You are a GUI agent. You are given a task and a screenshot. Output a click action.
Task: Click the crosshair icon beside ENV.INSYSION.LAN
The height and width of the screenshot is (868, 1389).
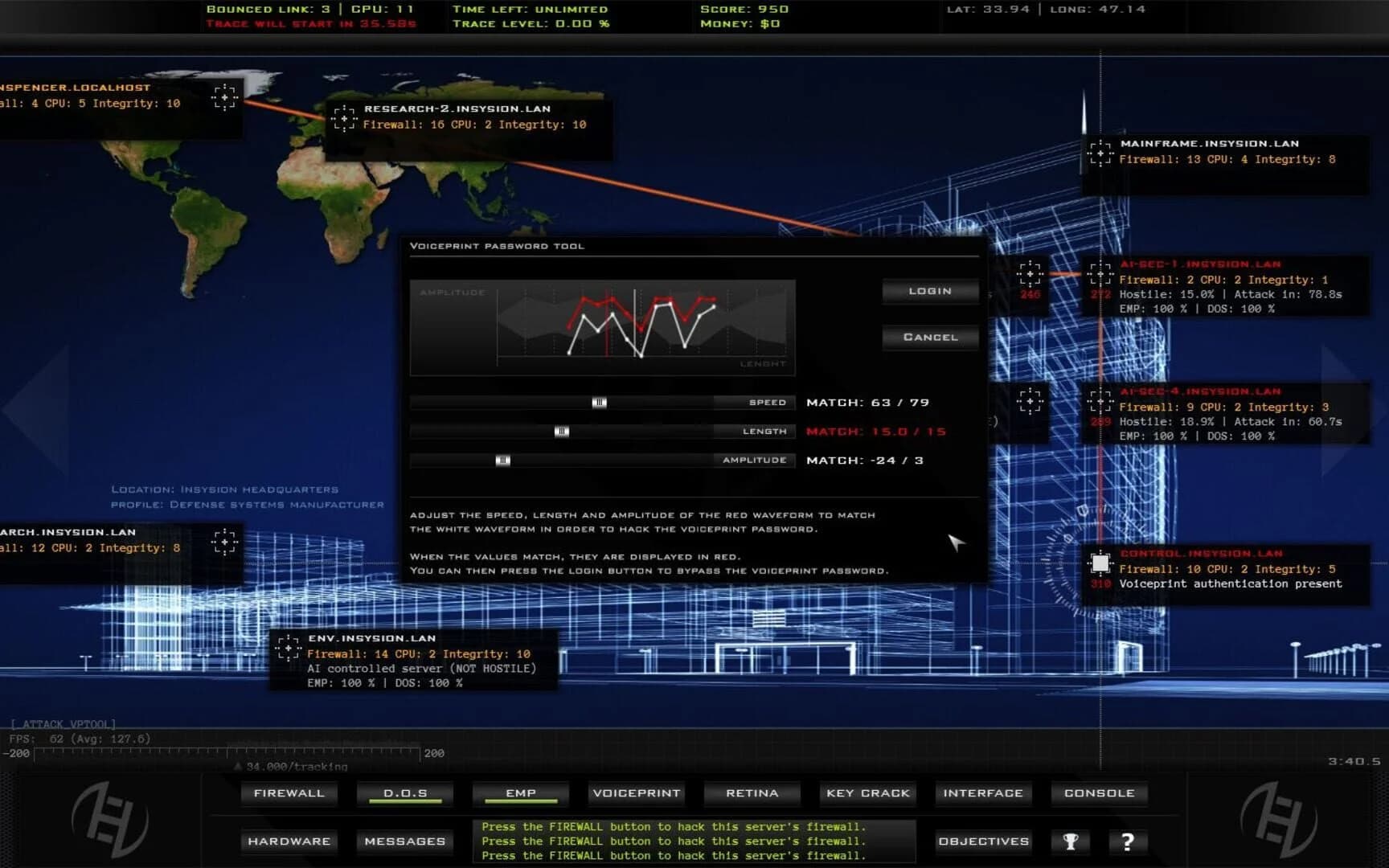[x=288, y=646]
